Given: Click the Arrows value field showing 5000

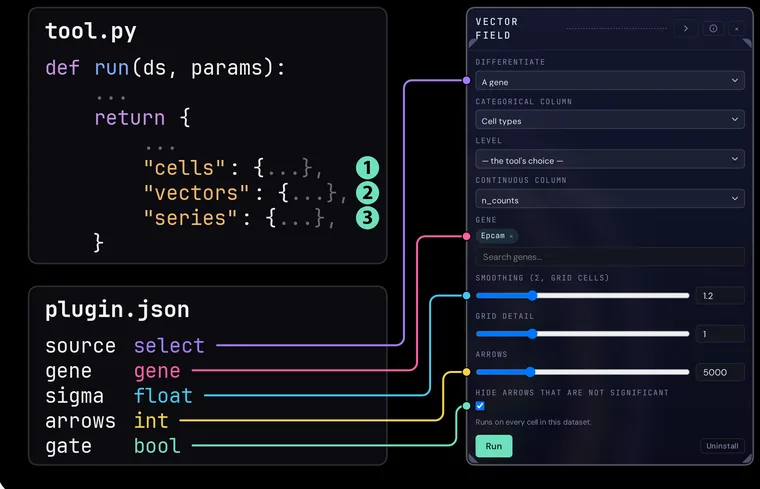Looking at the screenshot, I should (x=720, y=372).
